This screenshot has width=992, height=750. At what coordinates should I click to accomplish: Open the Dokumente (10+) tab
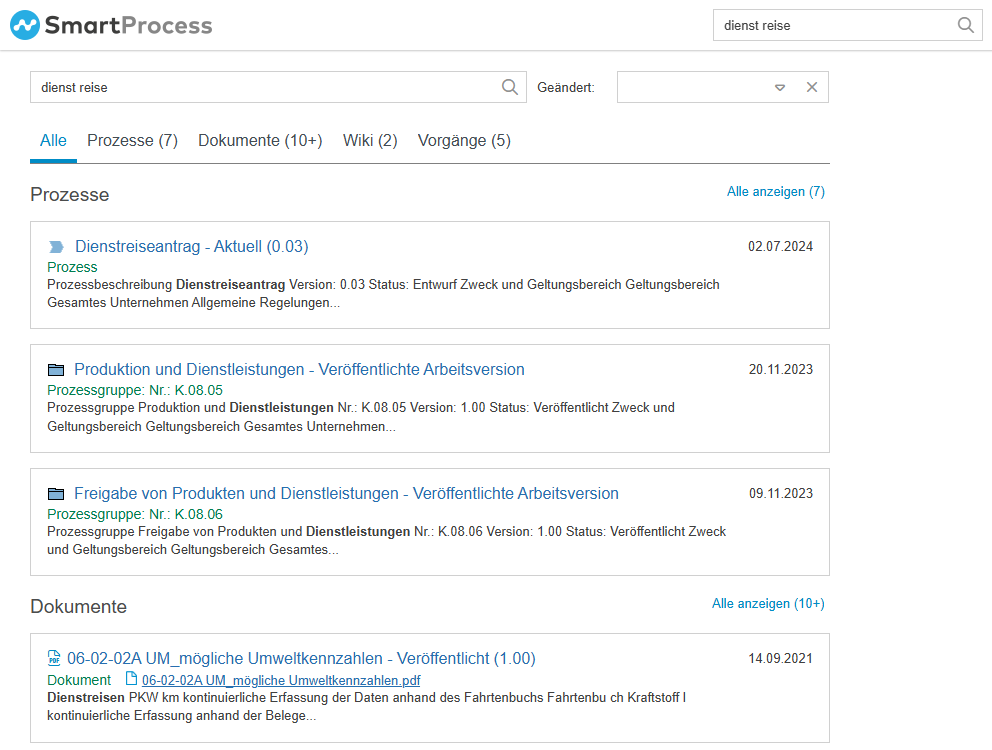pos(260,141)
